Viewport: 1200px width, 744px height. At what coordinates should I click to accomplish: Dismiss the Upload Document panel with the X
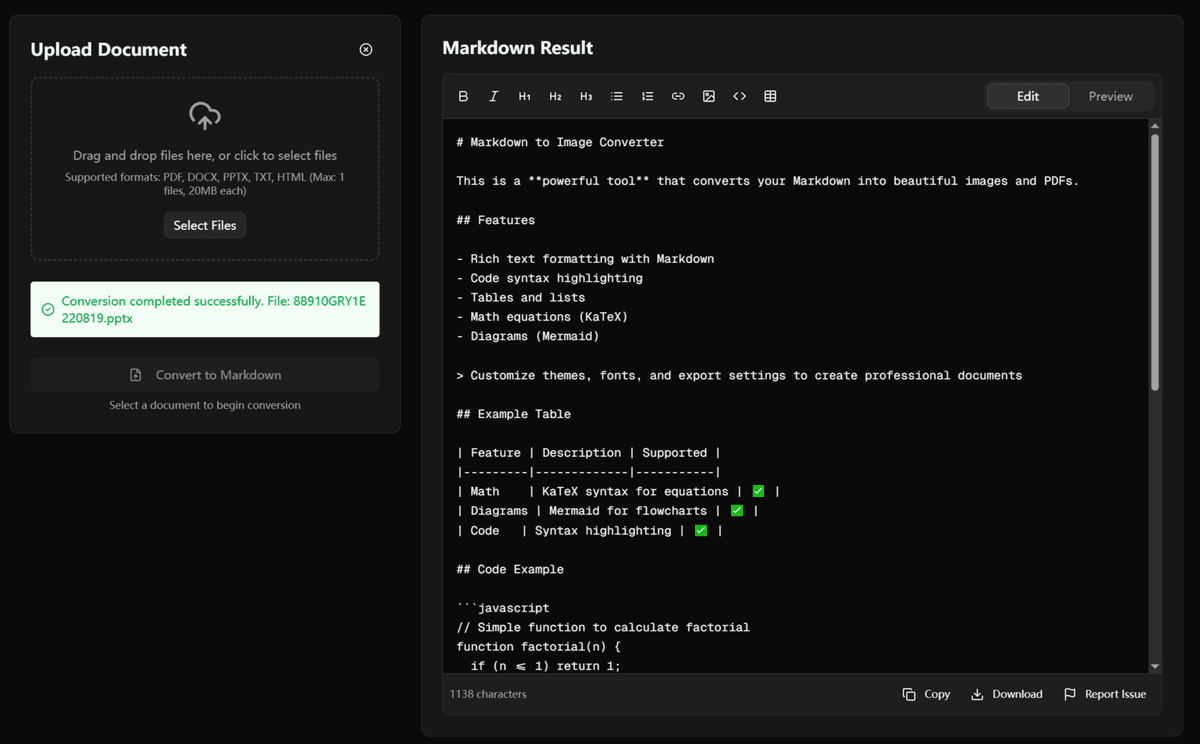click(365, 48)
